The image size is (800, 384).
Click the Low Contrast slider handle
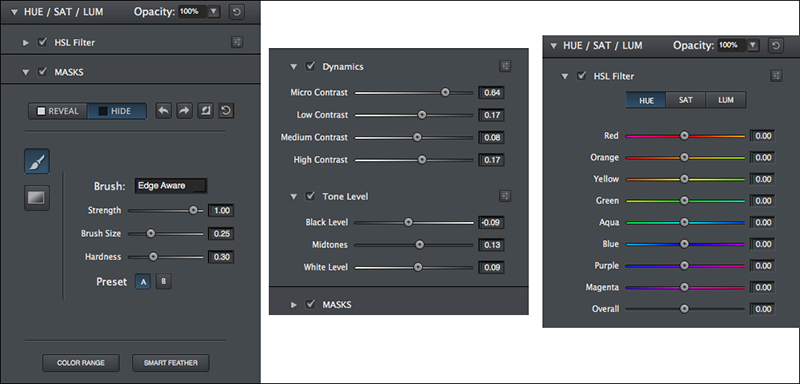[x=421, y=115]
